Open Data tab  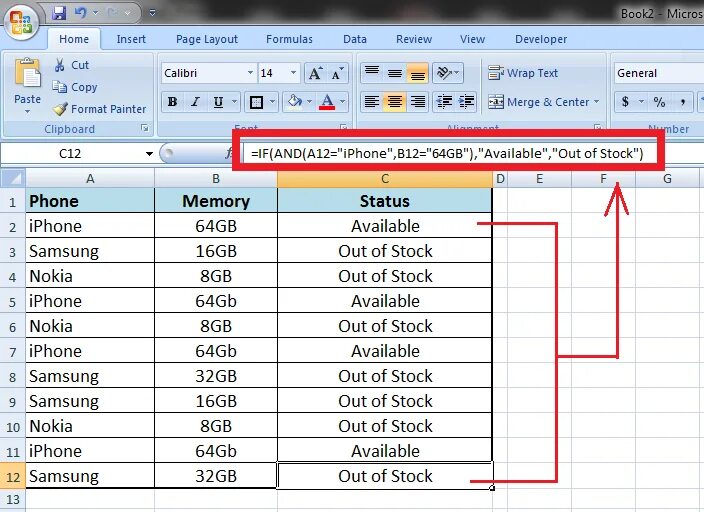click(355, 39)
